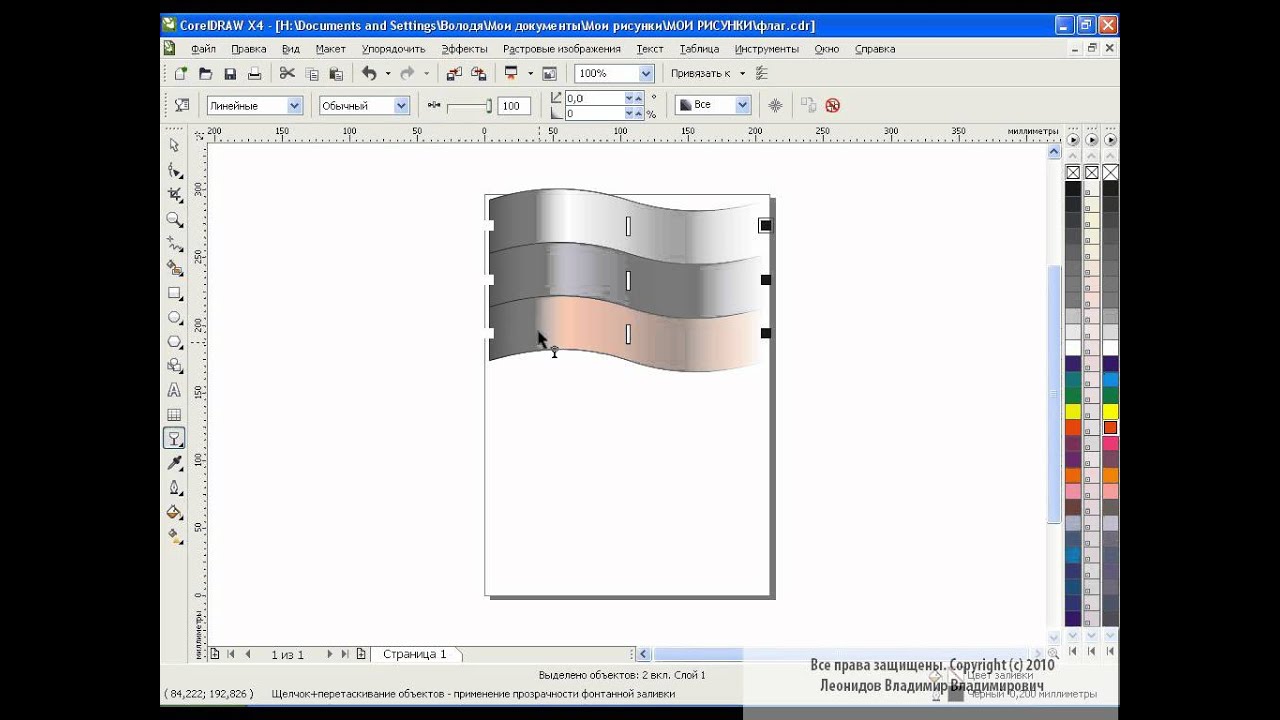Pick the white swatch in the left palette
Screen dimensions: 1280x720
tap(1073, 348)
